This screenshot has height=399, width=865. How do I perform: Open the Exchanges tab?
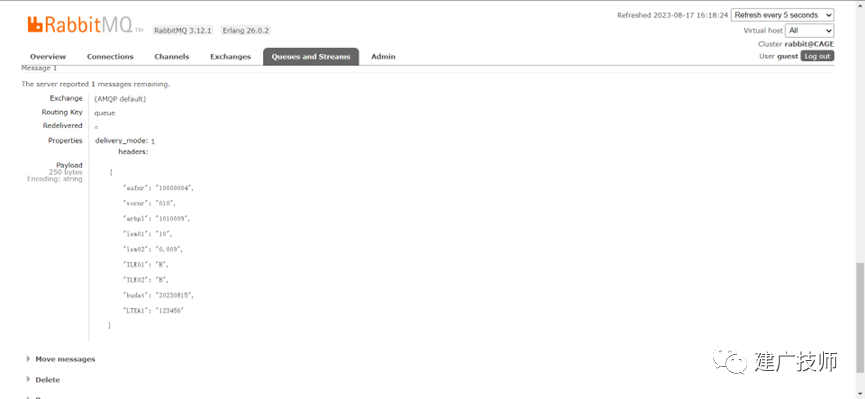point(230,56)
